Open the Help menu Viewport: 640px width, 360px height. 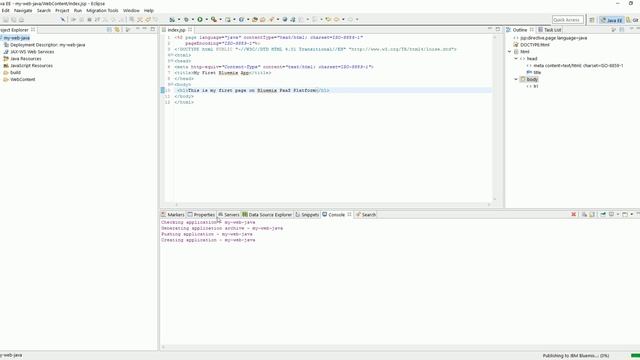[x=149, y=11]
